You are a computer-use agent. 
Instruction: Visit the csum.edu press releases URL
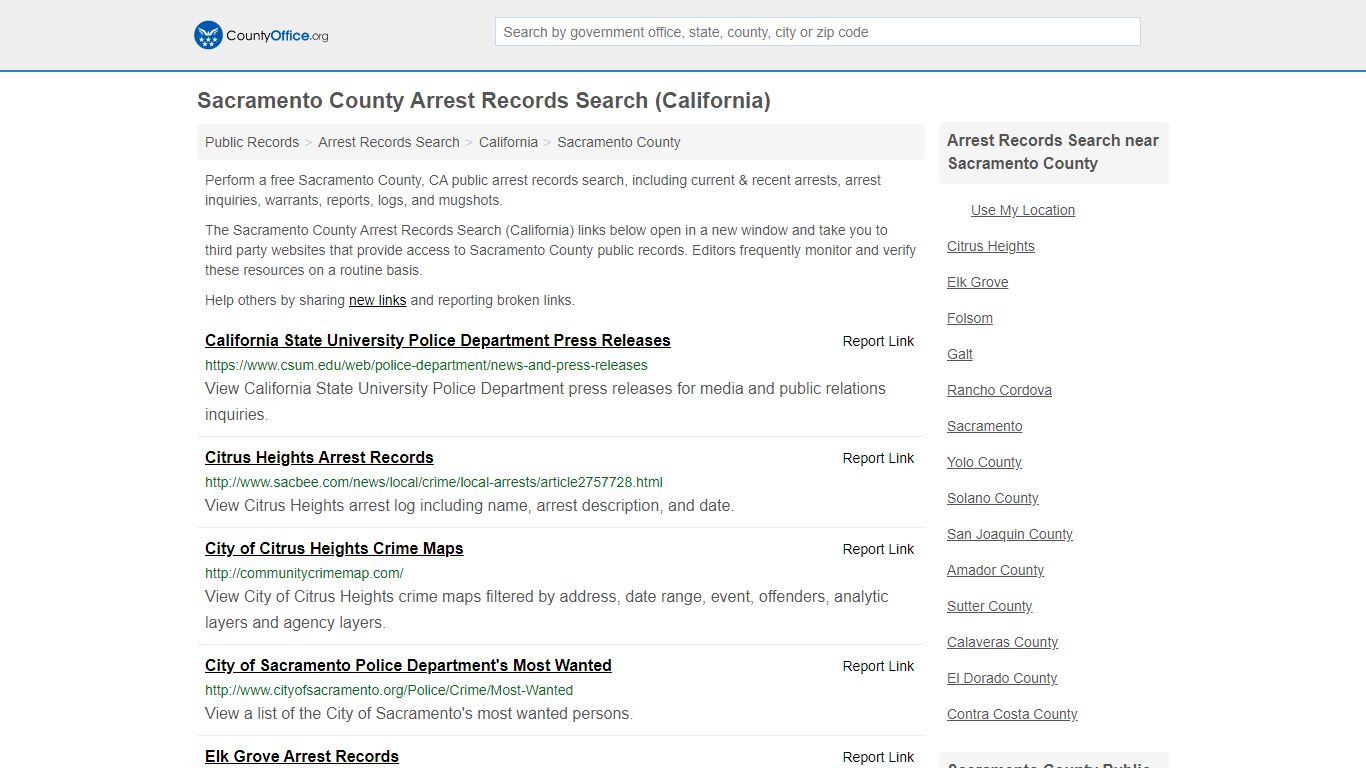click(x=426, y=365)
